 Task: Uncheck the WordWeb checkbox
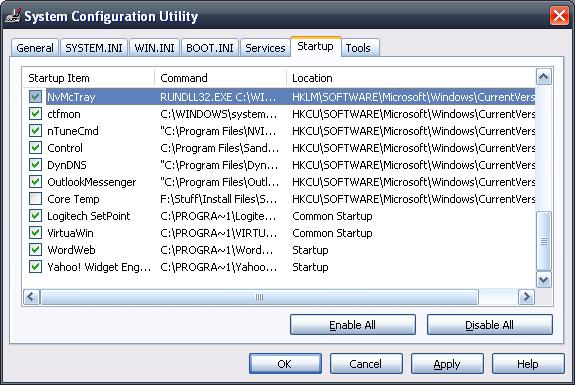pos(35,250)
